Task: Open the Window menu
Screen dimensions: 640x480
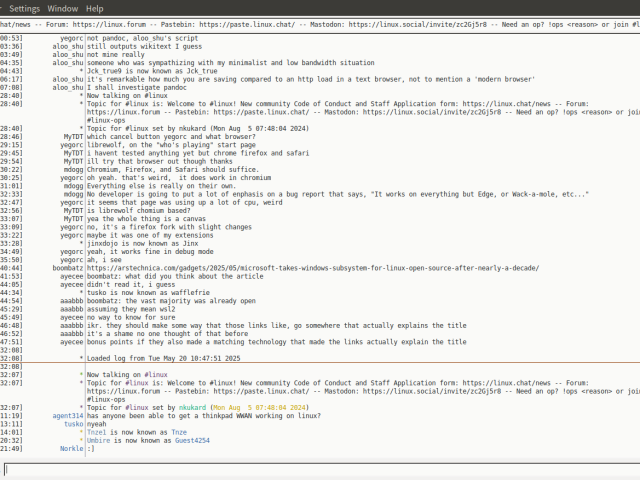Action: point(62,8)
